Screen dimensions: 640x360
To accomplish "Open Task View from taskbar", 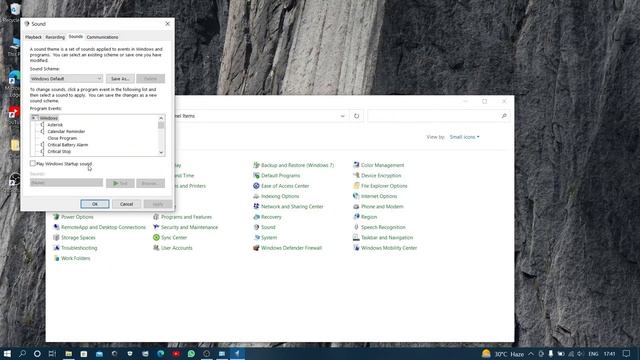I will click(52, 353).
